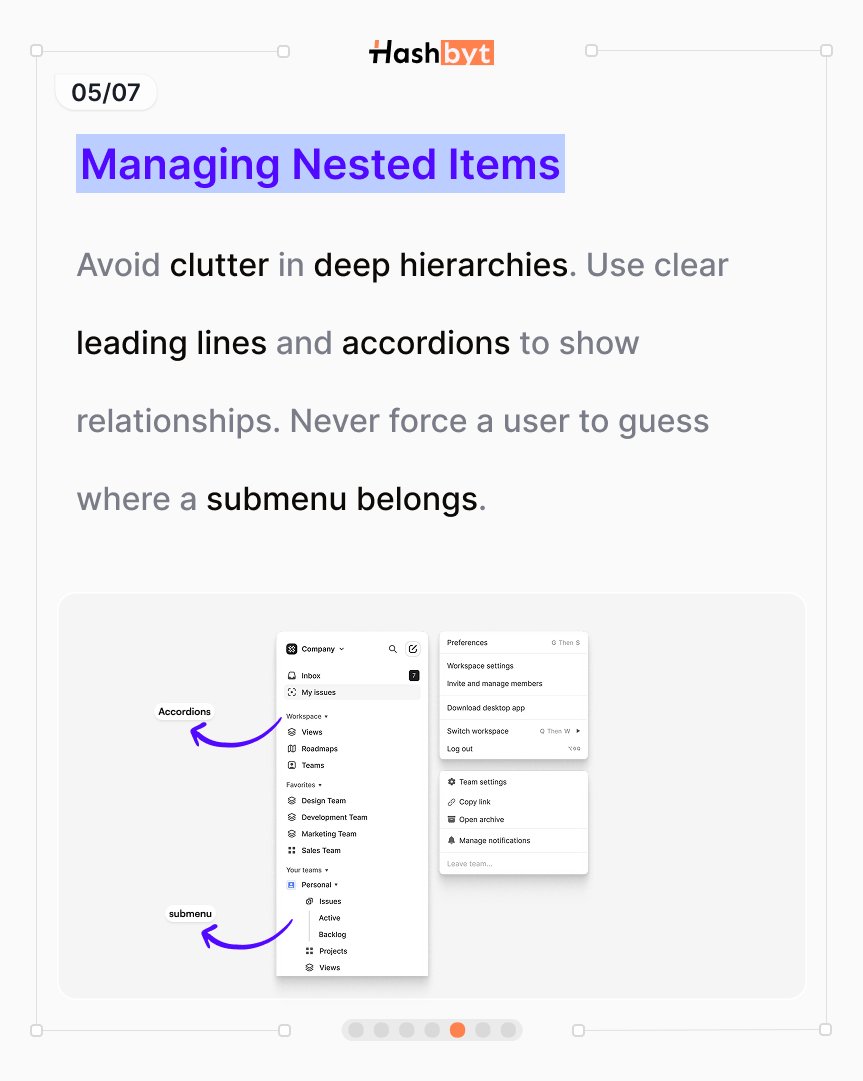The image size is (863, 1081).
Task: Click the Manage notifications bell icon
Action: pyautogui.click(x=451, y=840)
